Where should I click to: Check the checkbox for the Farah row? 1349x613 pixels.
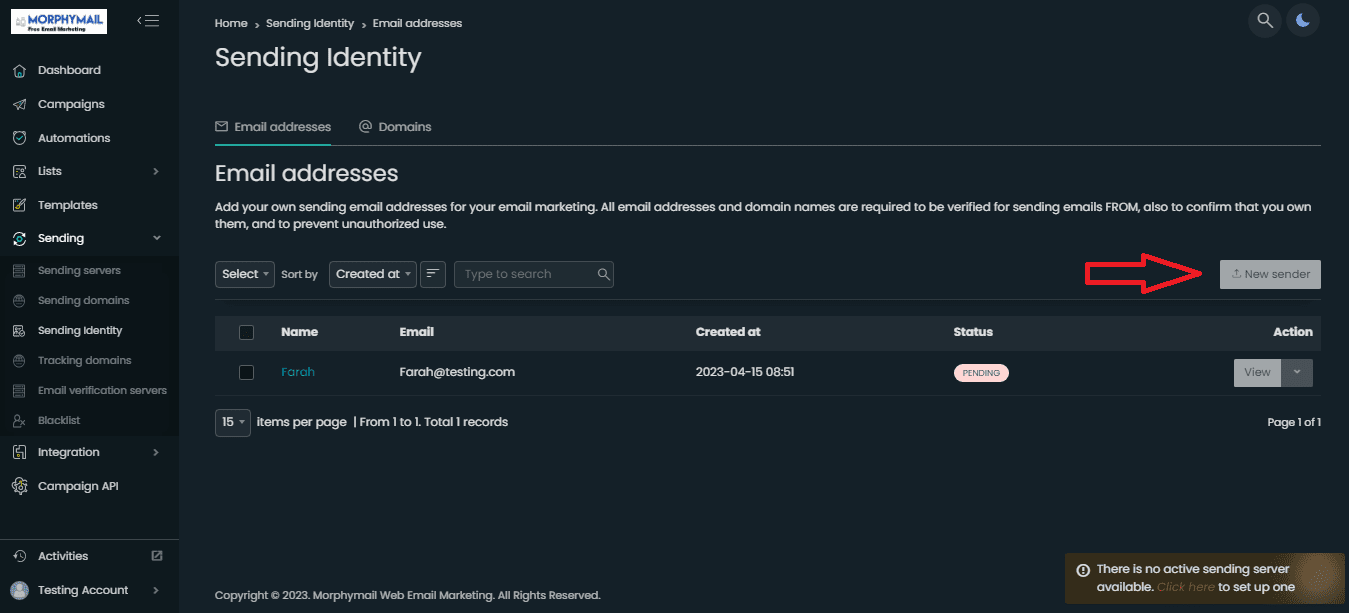pos(247,372)
